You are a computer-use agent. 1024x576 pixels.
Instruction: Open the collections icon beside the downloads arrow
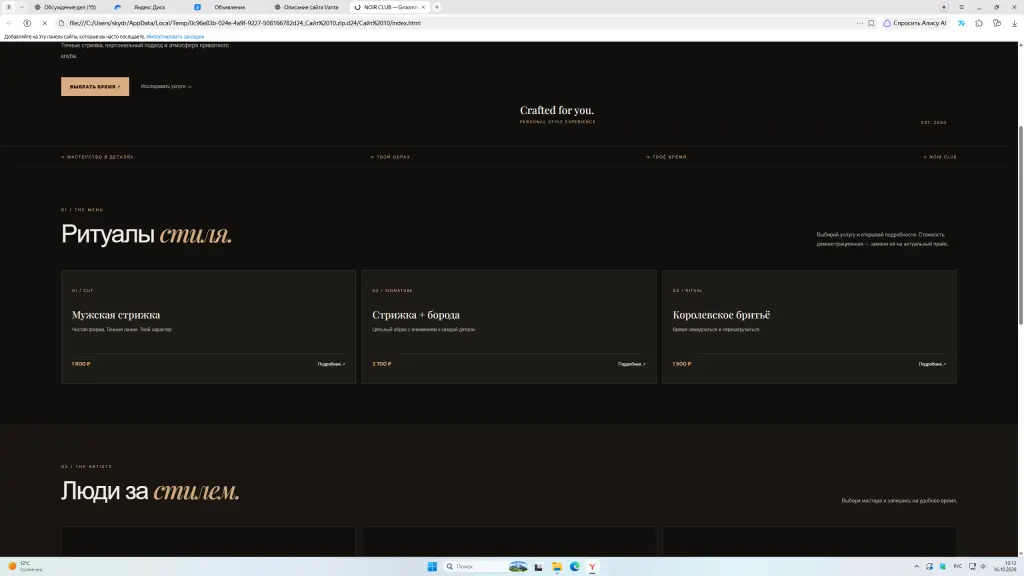[x=997, y=23]
